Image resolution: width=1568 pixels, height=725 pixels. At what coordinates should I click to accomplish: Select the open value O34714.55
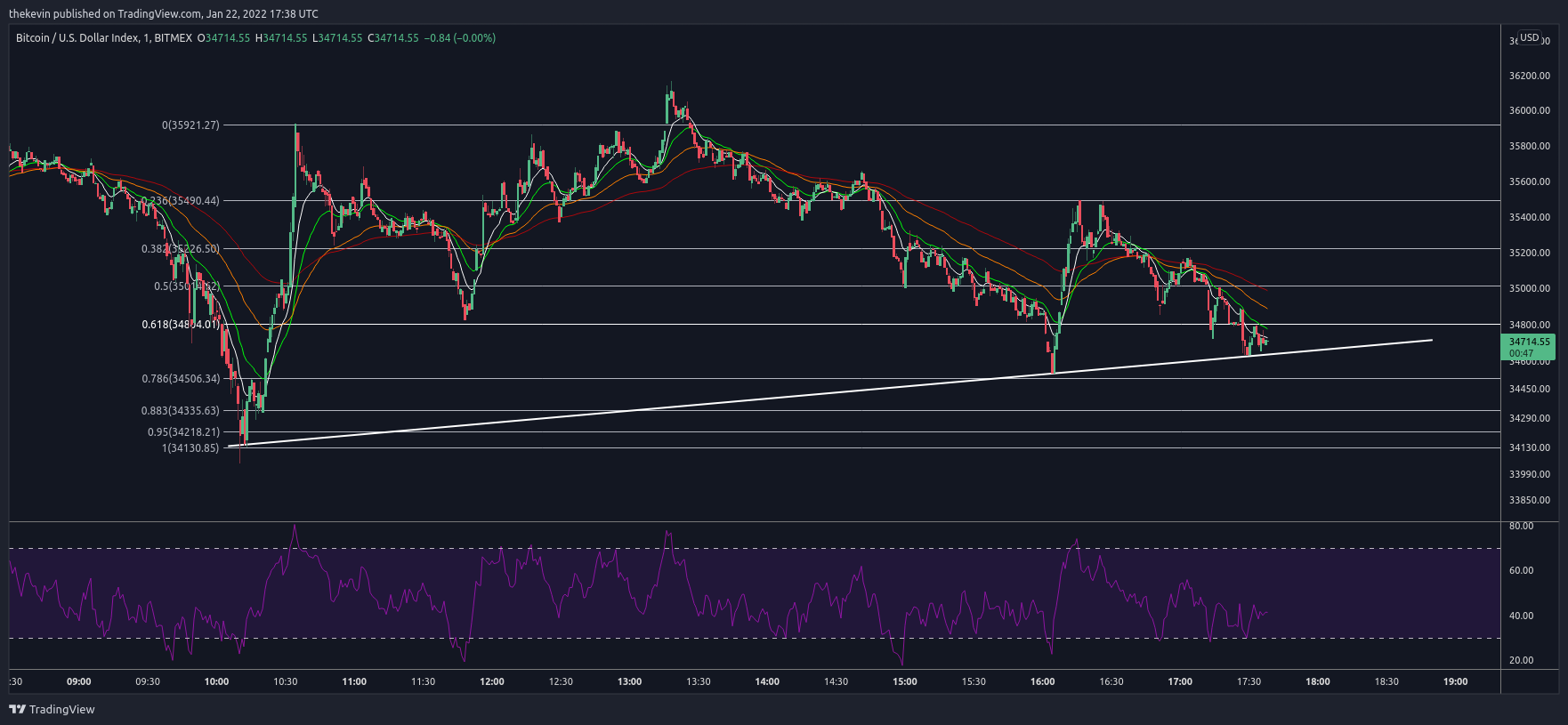click(224, 38)
